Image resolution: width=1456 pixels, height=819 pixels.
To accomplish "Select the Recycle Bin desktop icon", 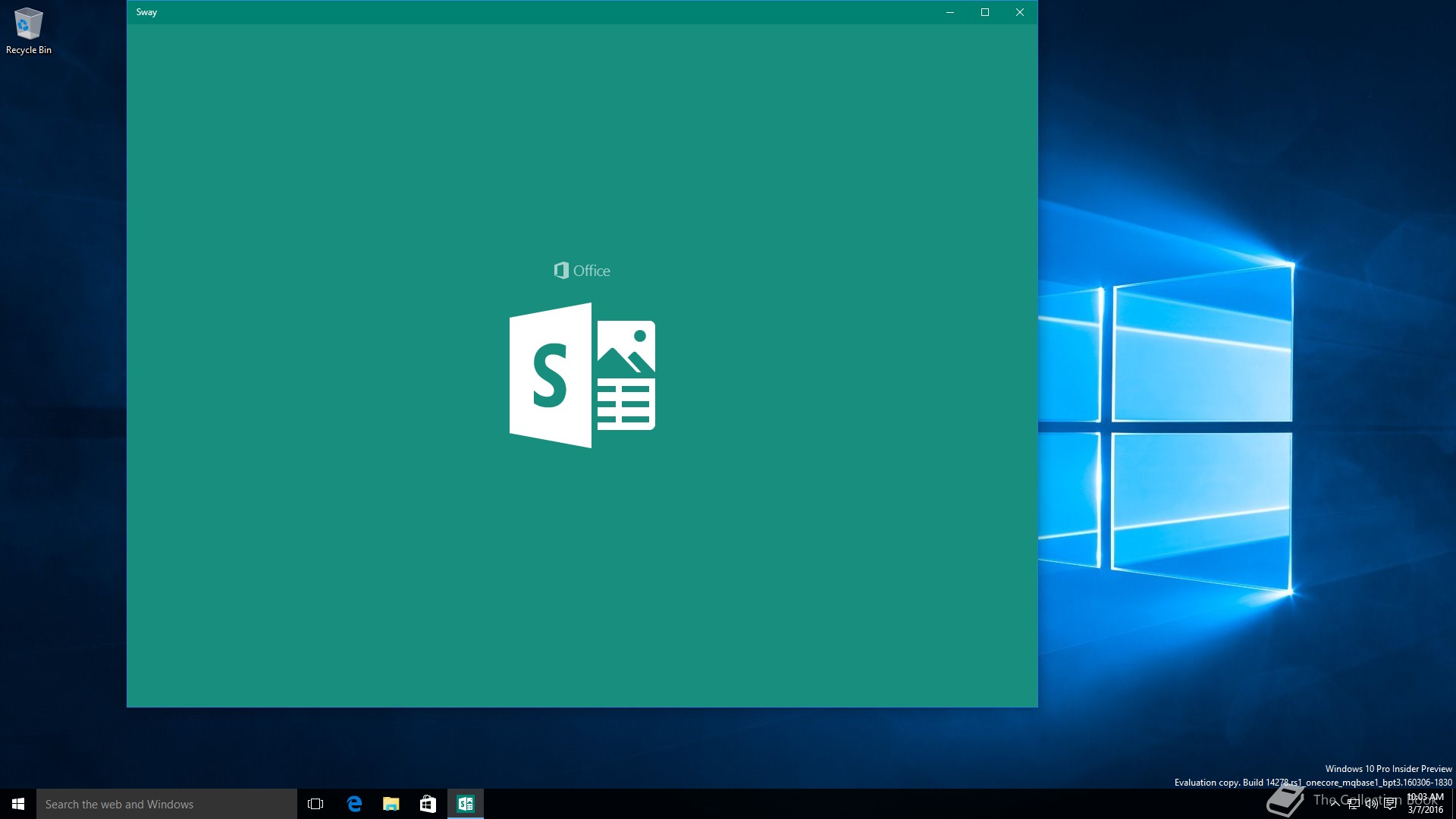I will click(x=29, y=31).
